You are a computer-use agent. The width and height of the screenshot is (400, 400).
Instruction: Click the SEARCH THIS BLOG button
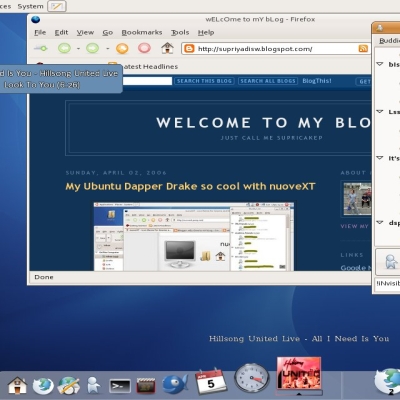[x=204, y=81]
